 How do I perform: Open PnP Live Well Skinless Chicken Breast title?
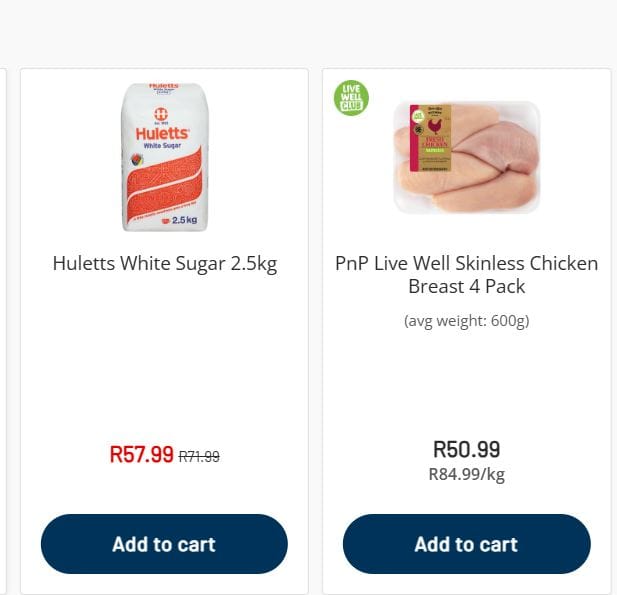point(467,275)
